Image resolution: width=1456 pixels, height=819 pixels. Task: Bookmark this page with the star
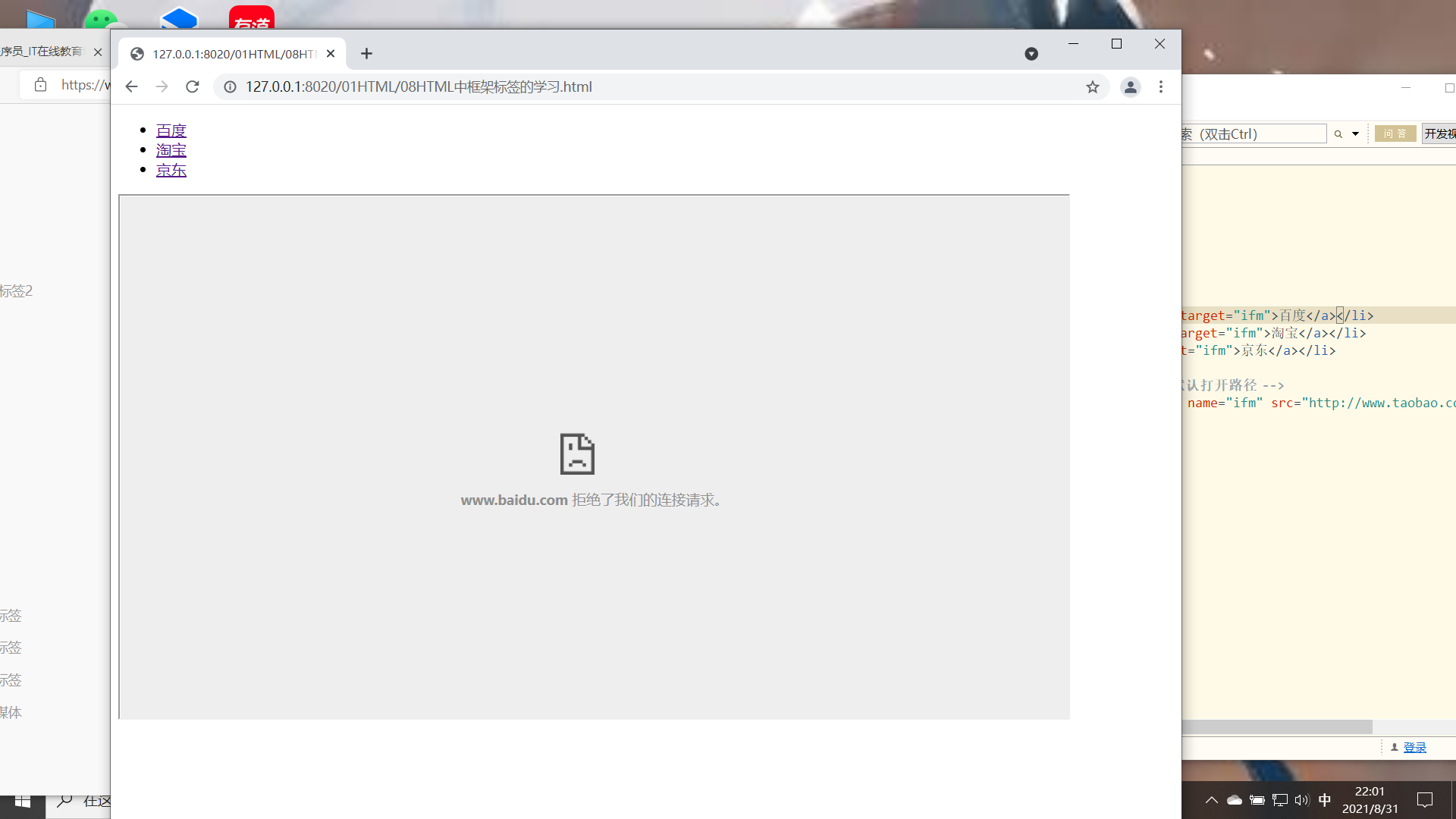tap(1092, 86)
